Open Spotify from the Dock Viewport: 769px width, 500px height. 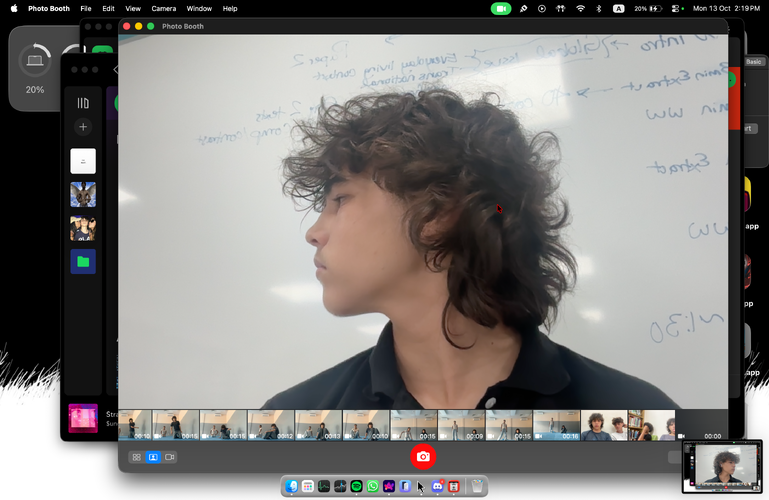pos(356,486)
